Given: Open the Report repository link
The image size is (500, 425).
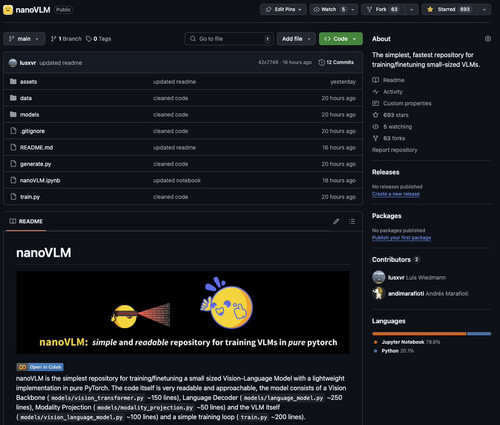Looking at the screenshot, I should 394,150.
